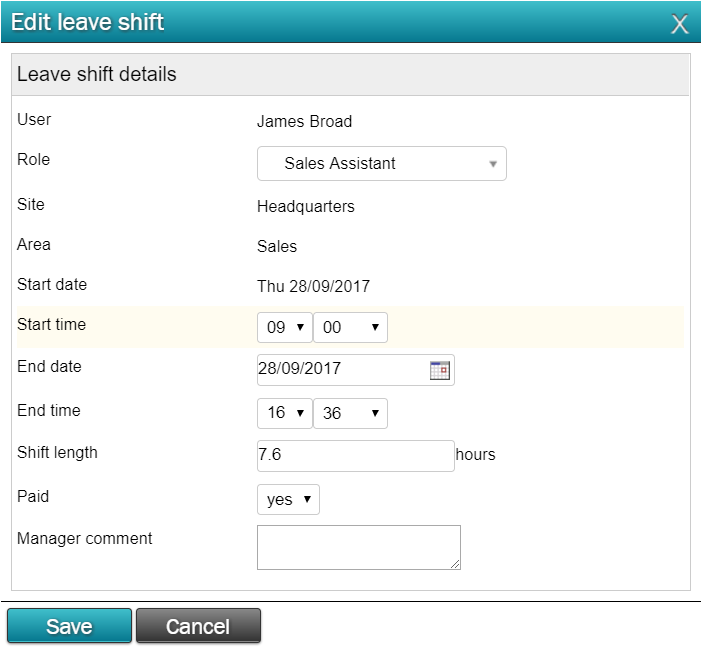Viewport: 701px width, 650px height.
Task: Click the Manager comment field label
Action: [84, 539]
